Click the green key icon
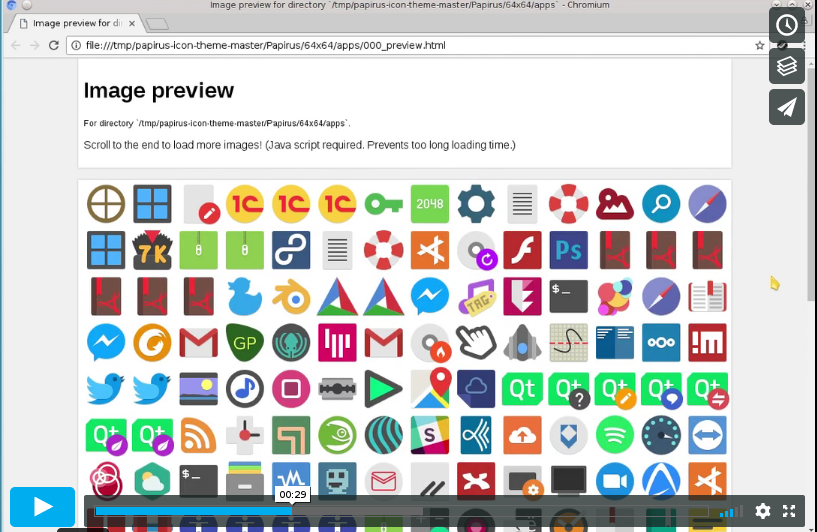817x532 pixels. tap(383, 204)
